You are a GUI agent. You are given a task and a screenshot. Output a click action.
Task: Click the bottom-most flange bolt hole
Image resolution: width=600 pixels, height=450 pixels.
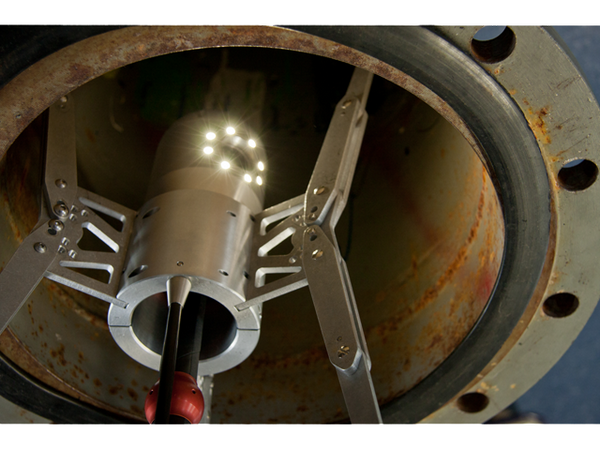(x=473, y=401)
